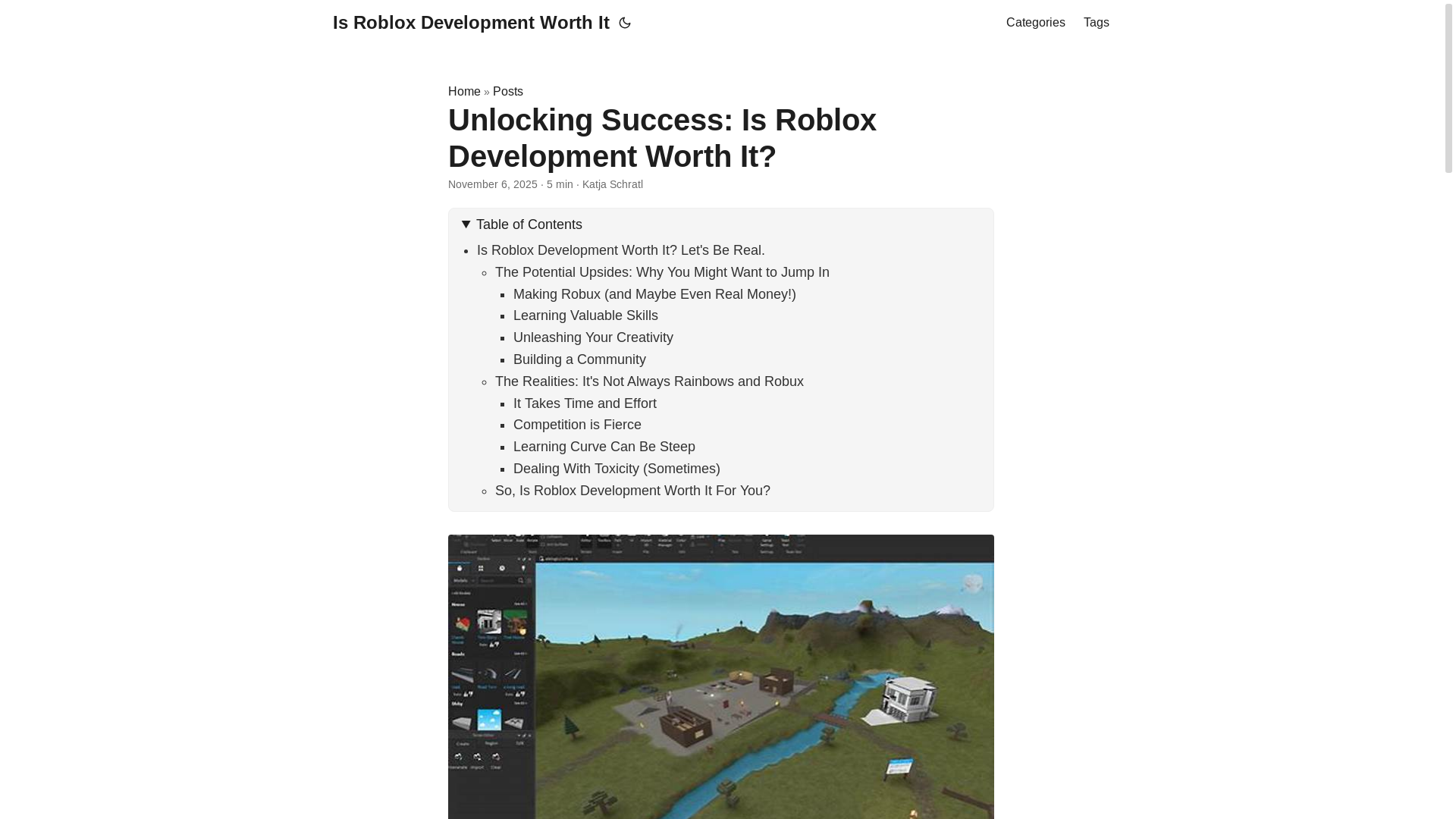Jump to 'It Takes Time and Effort'

[x=585, y=403]
